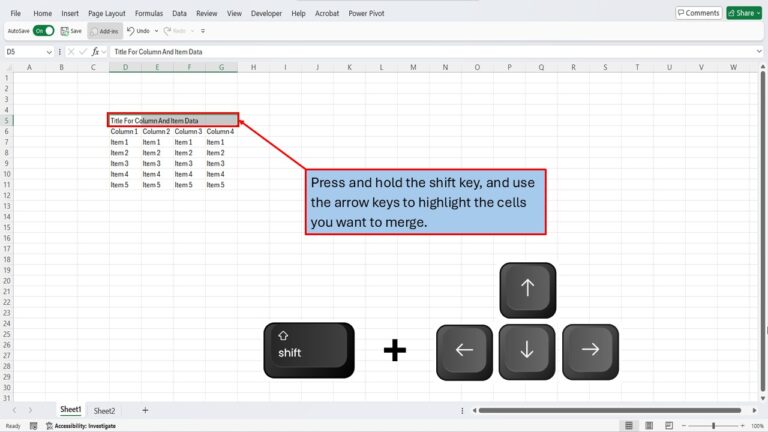Click the cell containing Column 1
Image resolution: width=768 pixels, height=432 pixels.
click(x=125, y=131)
